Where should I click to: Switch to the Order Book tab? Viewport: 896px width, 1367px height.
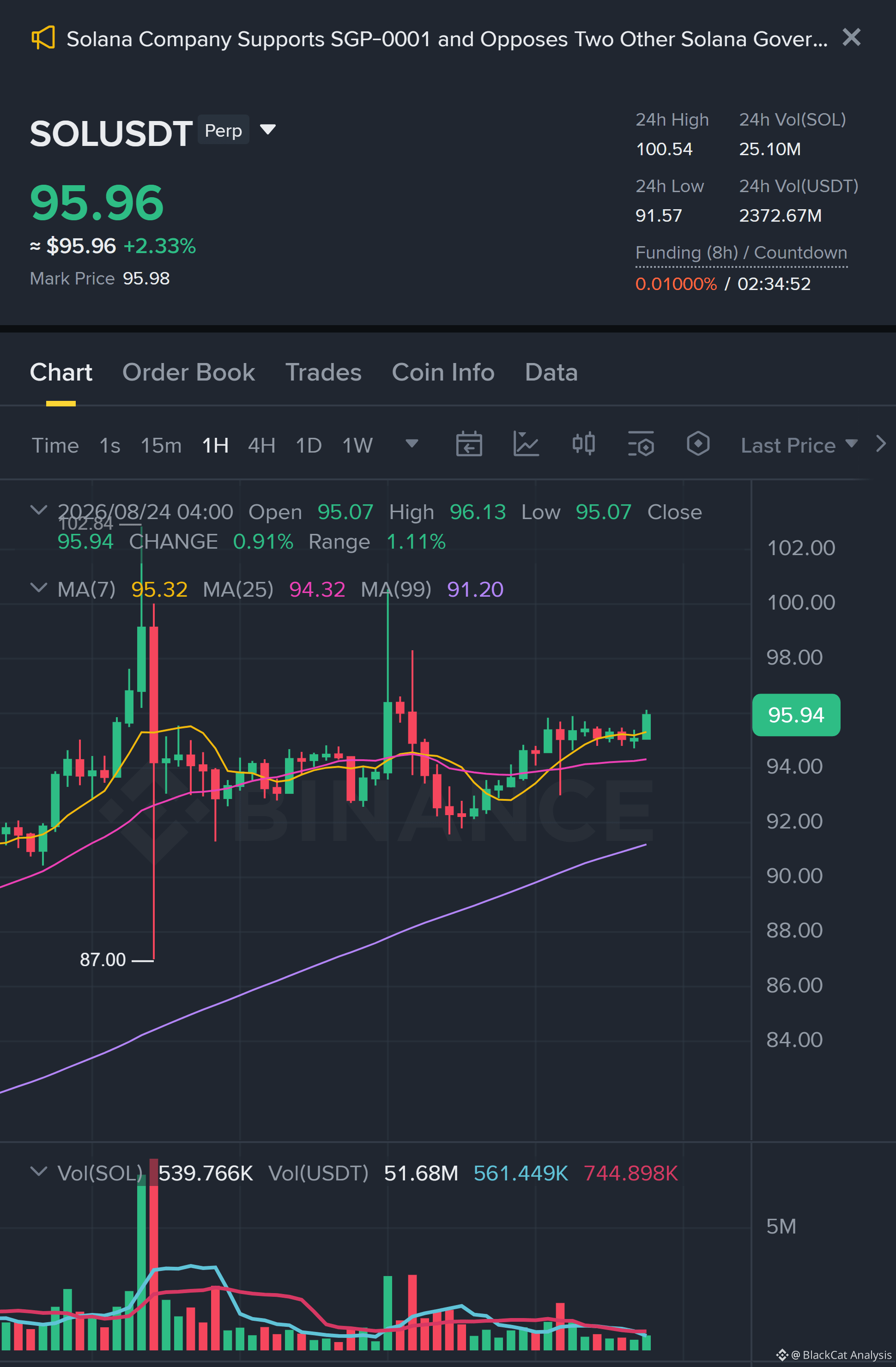click(x=188, y=372)
